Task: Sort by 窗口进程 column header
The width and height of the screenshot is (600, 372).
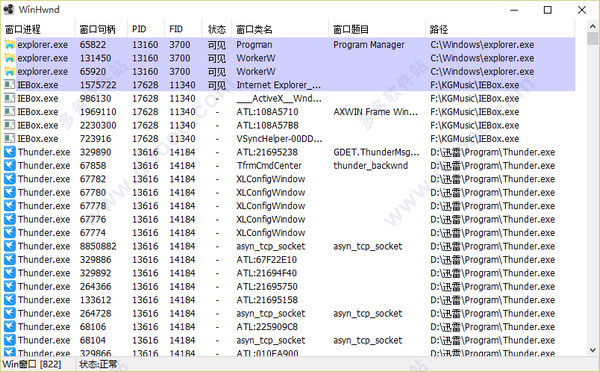Action: tap(23, 29)
